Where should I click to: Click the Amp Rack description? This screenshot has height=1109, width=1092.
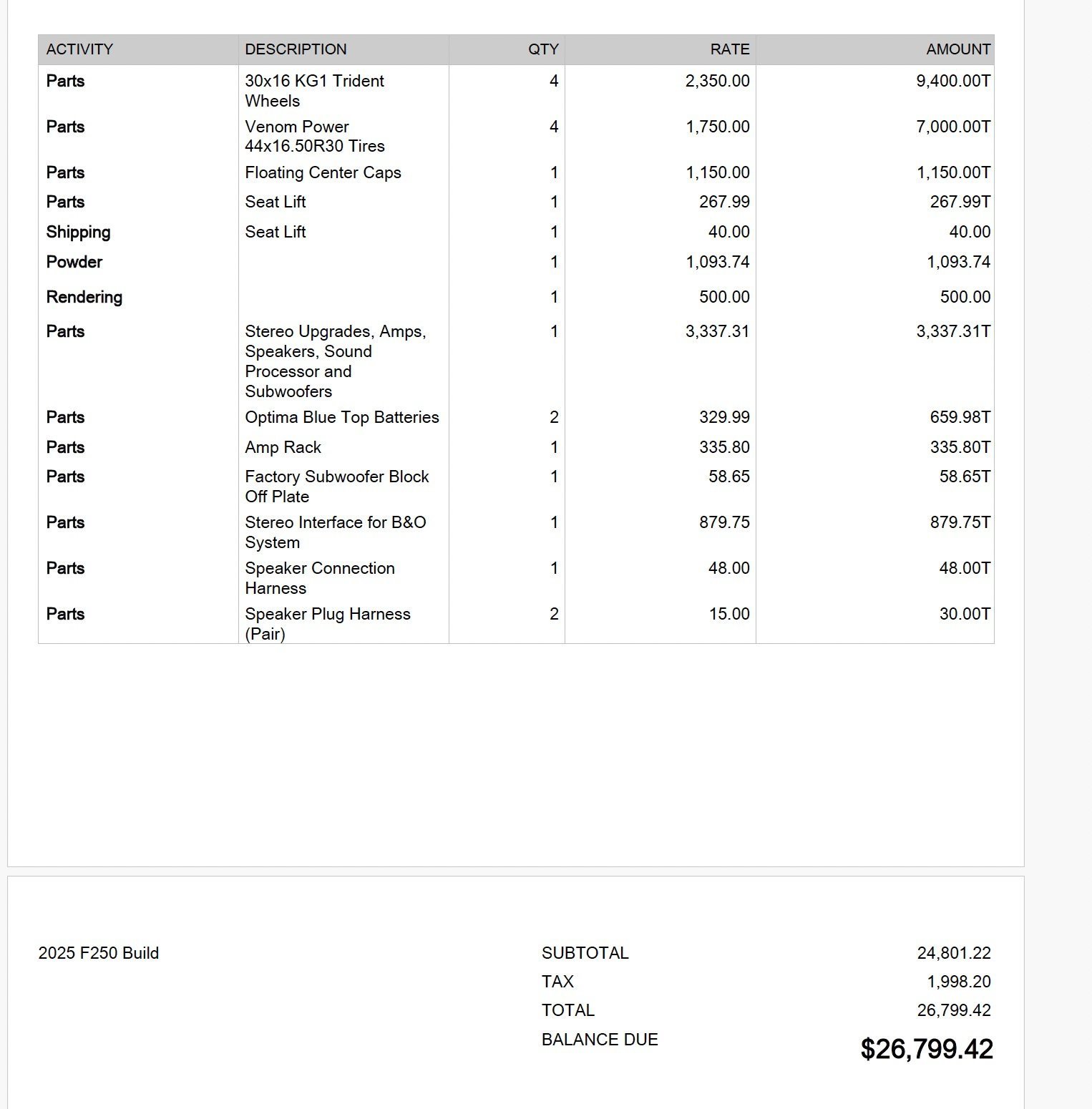[x=283, y=447]
